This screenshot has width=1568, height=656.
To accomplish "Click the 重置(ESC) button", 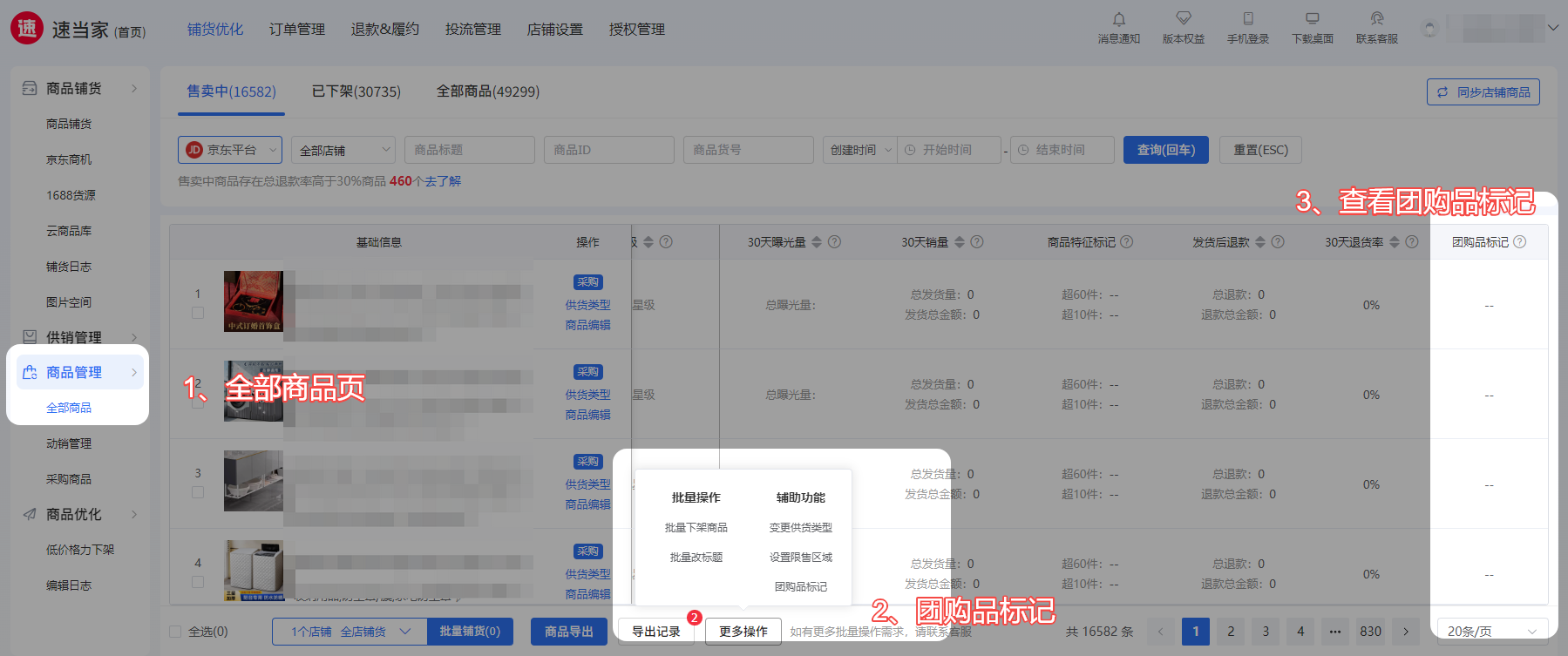I will pyautogui.click(x=1260, y=150).
